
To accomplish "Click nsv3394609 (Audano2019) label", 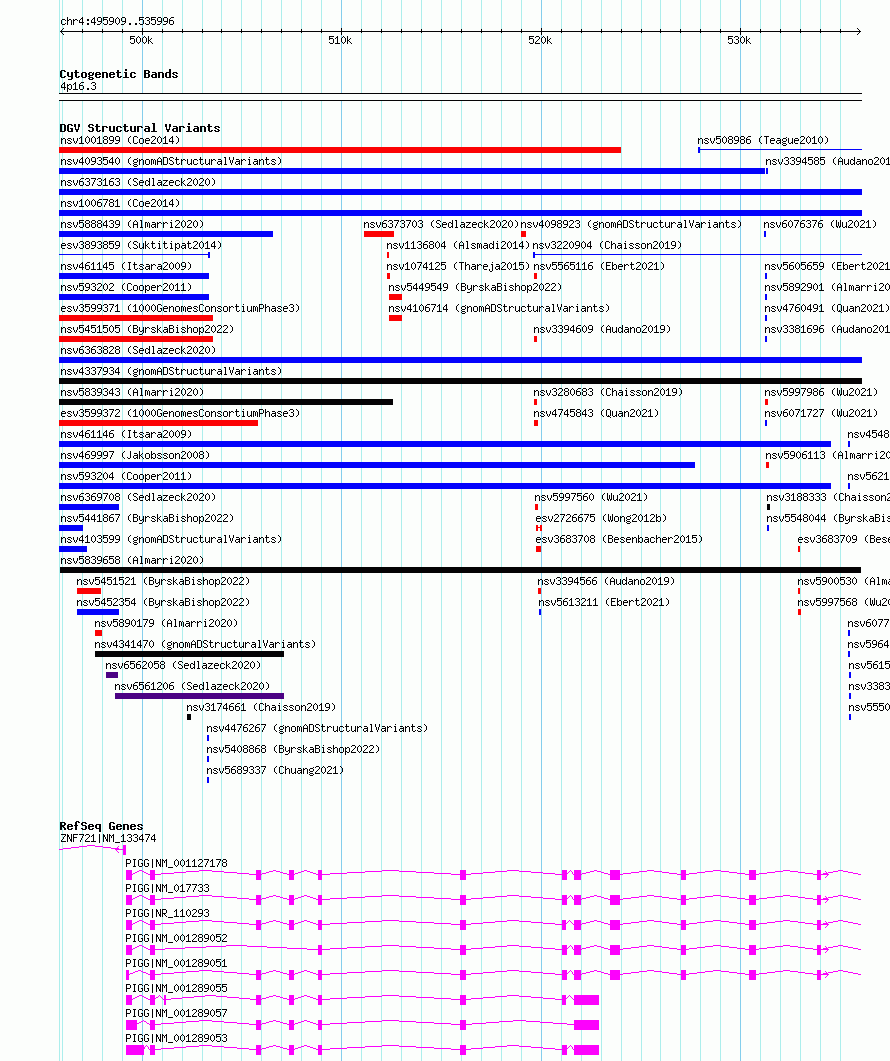I will (x=602, y=329).
